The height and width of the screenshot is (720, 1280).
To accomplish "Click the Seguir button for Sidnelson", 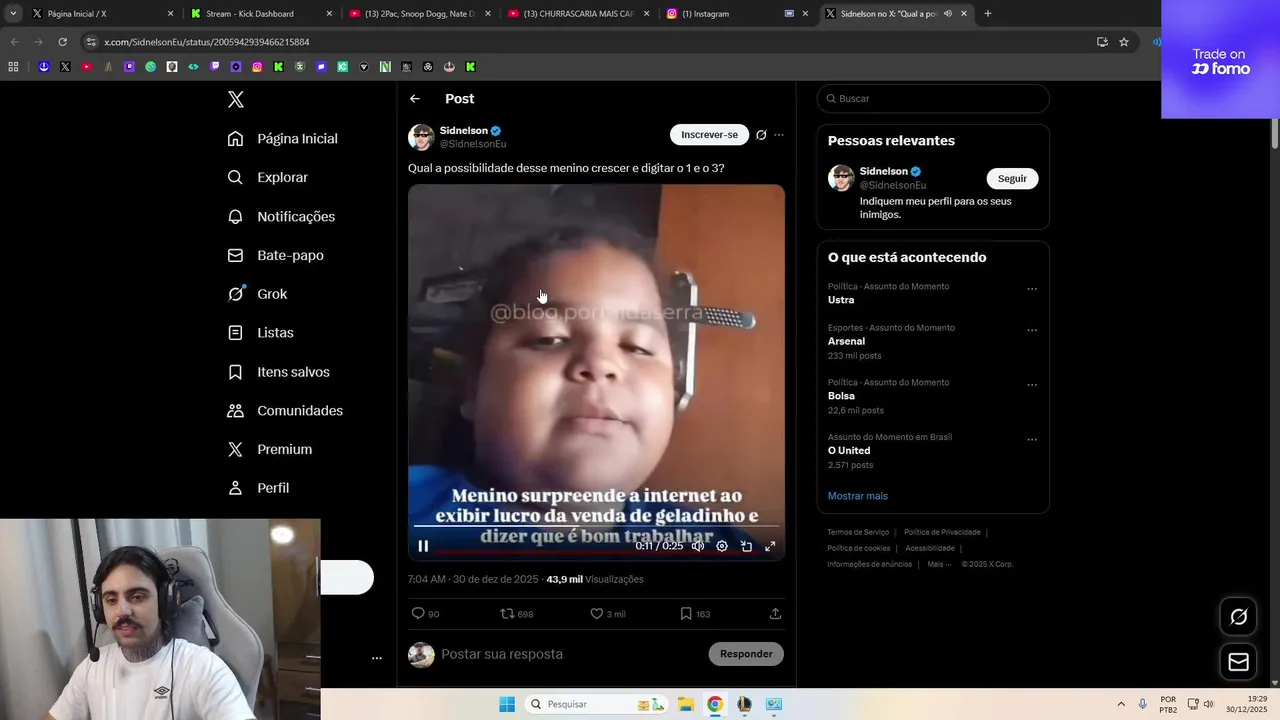I will click(x=1012, y=178).
